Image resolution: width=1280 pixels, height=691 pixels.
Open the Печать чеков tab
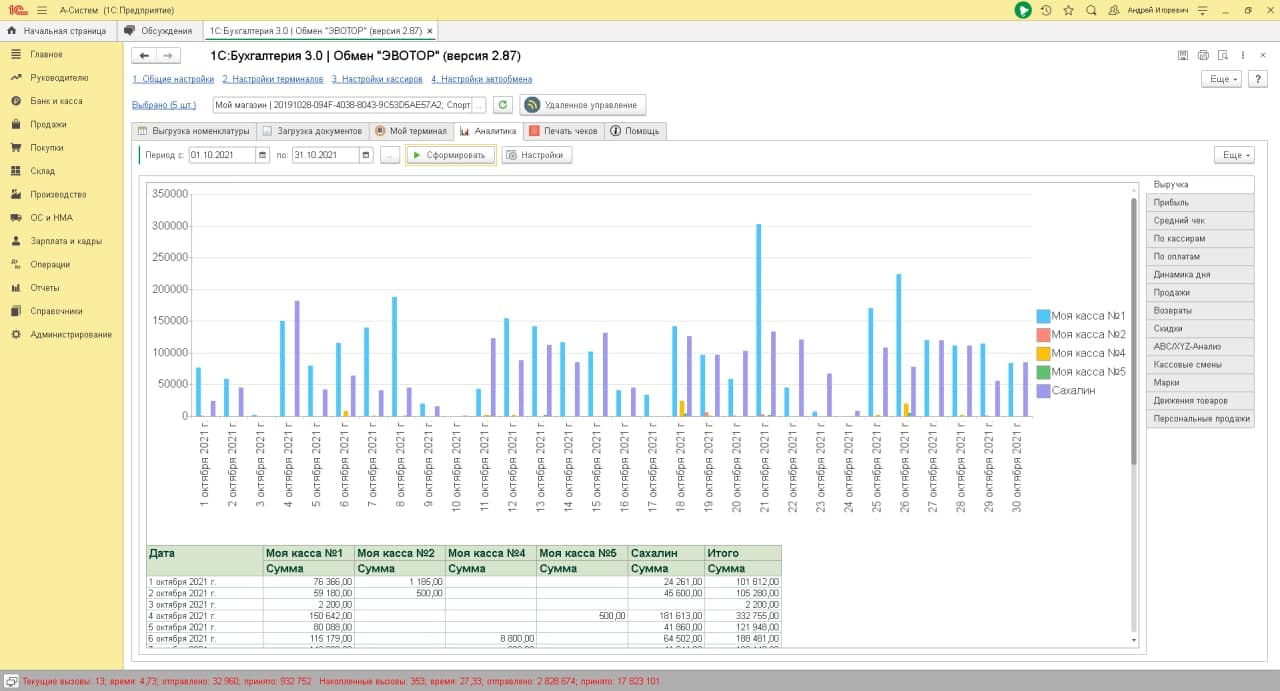[x=563, y=131]
